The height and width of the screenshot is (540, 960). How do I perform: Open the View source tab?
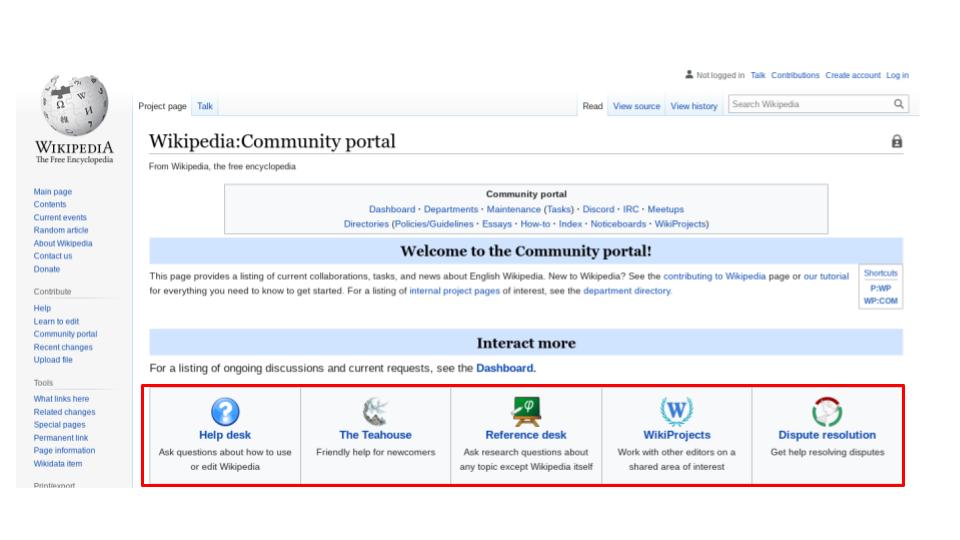(x=636, y=106)
